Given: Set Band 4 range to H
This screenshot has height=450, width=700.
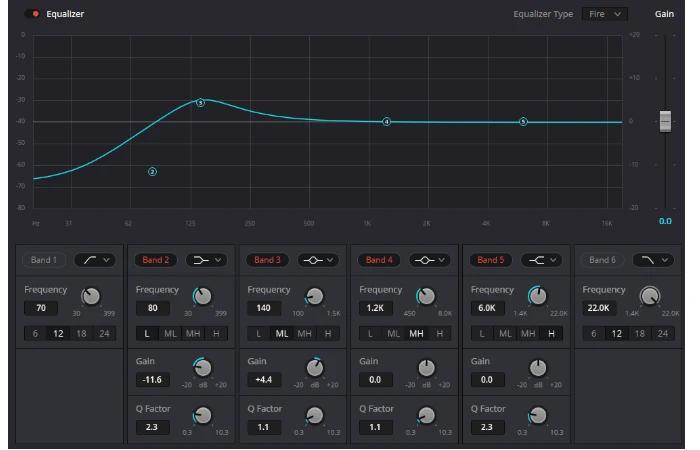Looking at the screenshot, I should point(439,333).
